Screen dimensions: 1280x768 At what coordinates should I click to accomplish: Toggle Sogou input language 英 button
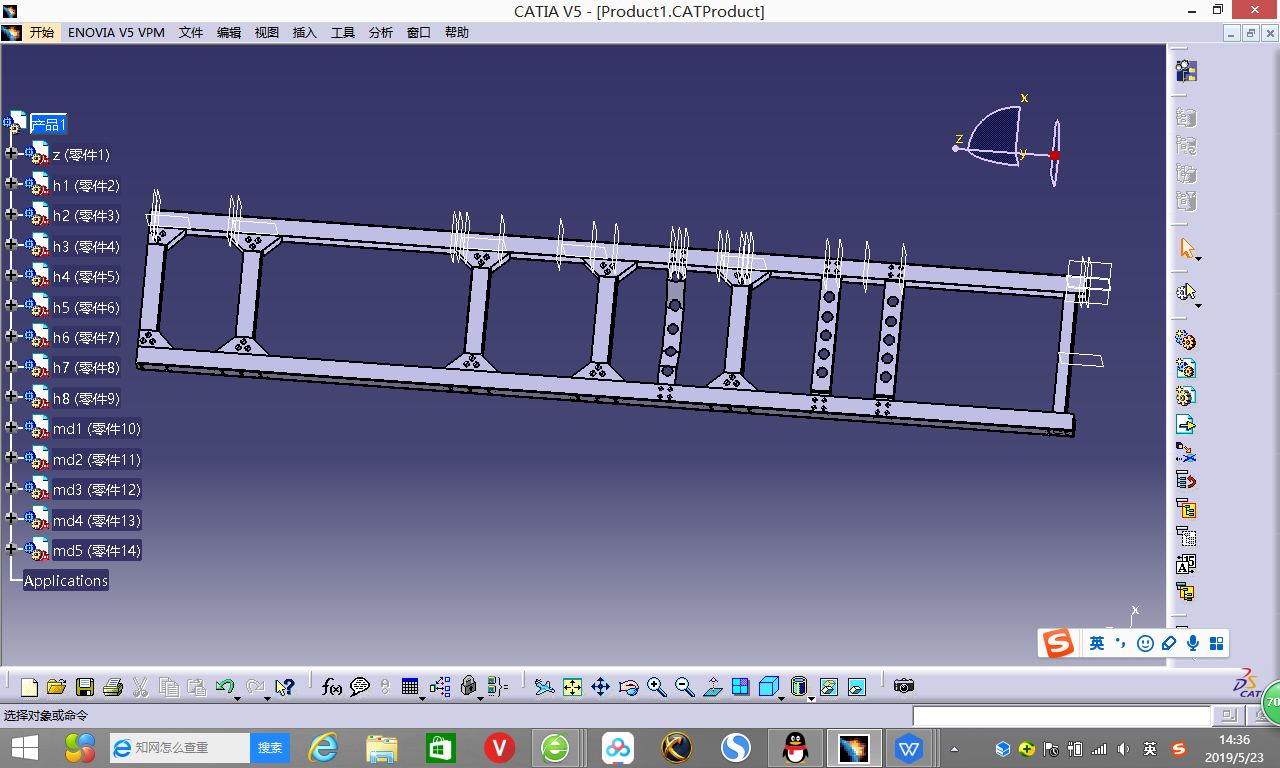(x=1097, y=643)
